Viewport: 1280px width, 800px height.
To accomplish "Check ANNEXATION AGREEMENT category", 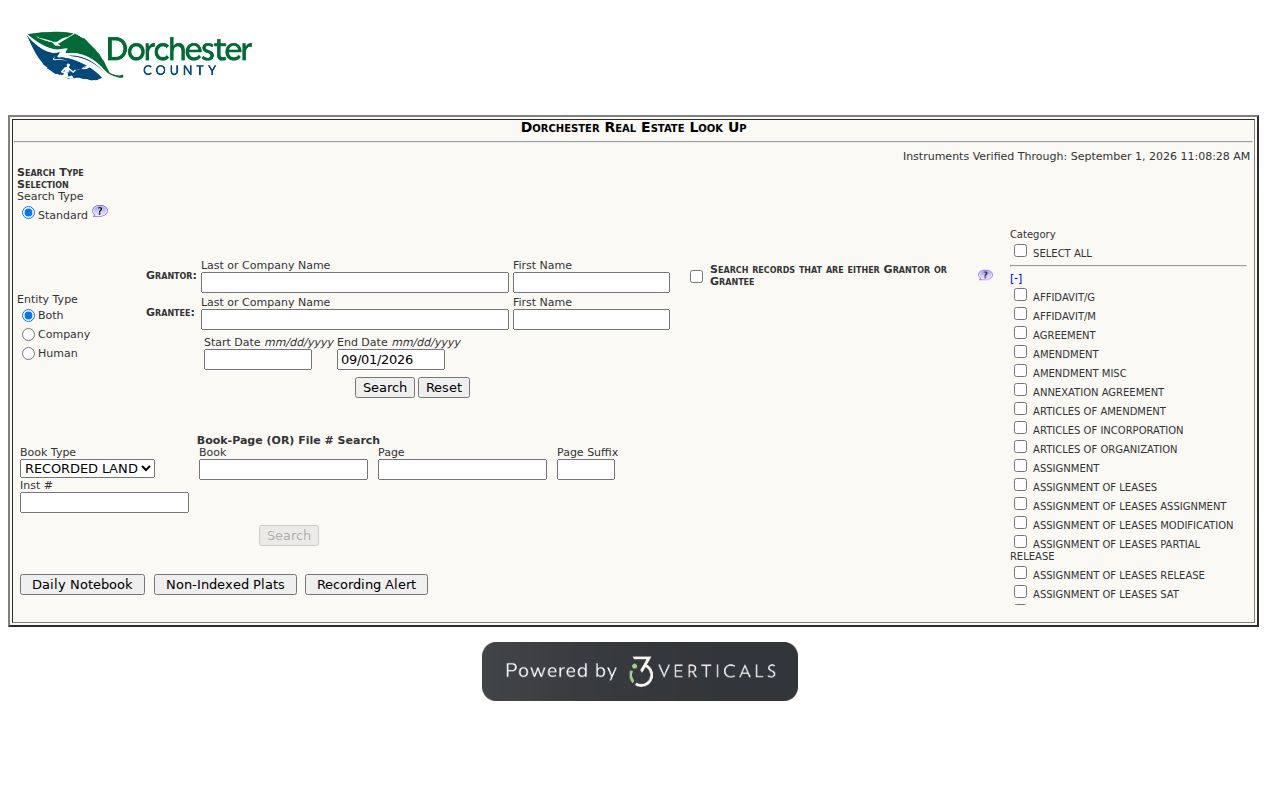I will click(x=1020, y=390).
